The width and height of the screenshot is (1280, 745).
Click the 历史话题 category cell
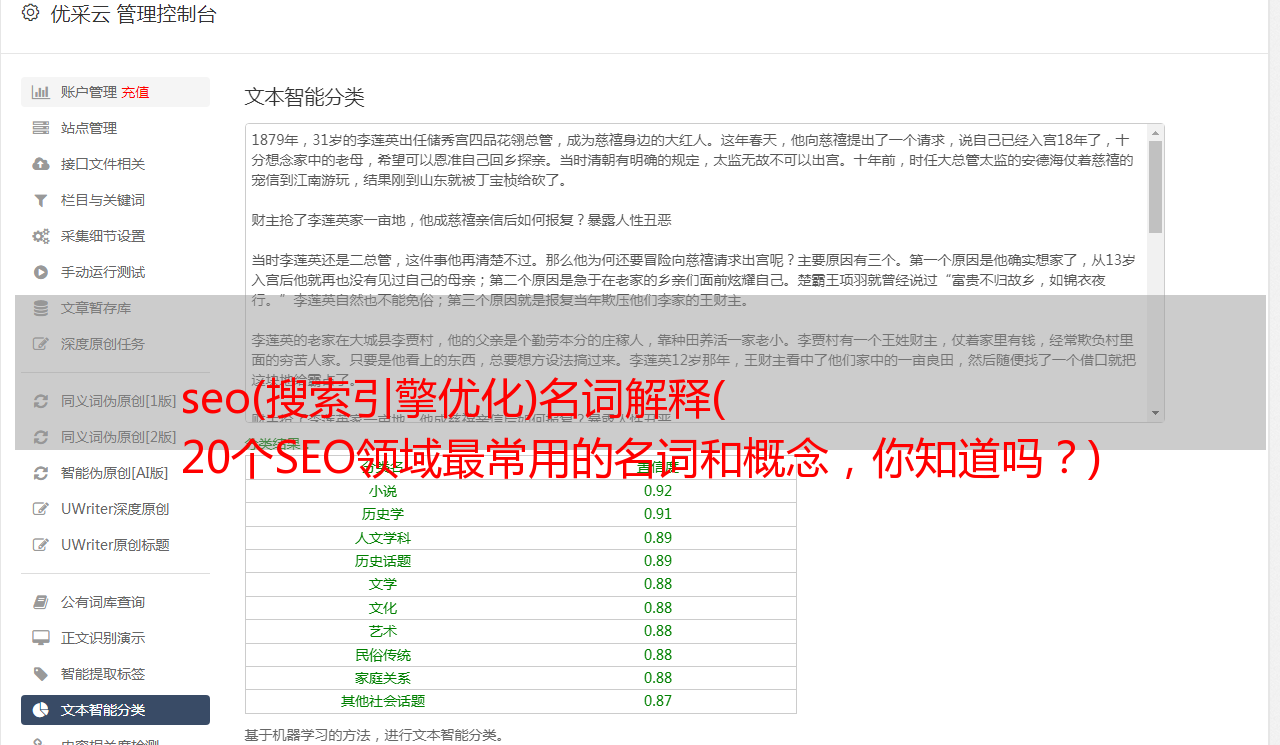click(383, 561)
